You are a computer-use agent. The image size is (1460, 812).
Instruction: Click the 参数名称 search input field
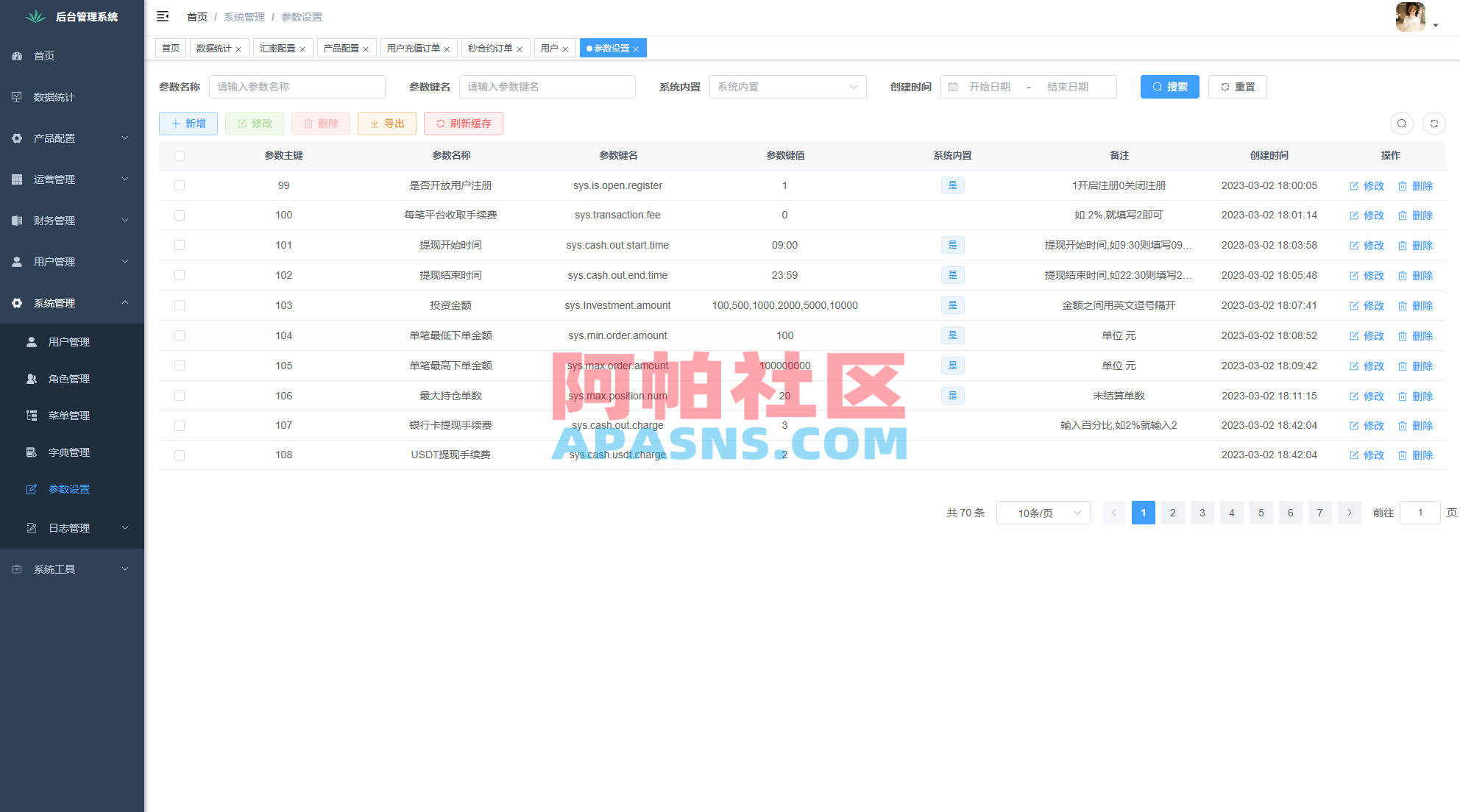pyautogui.click(x=297, y=86)
